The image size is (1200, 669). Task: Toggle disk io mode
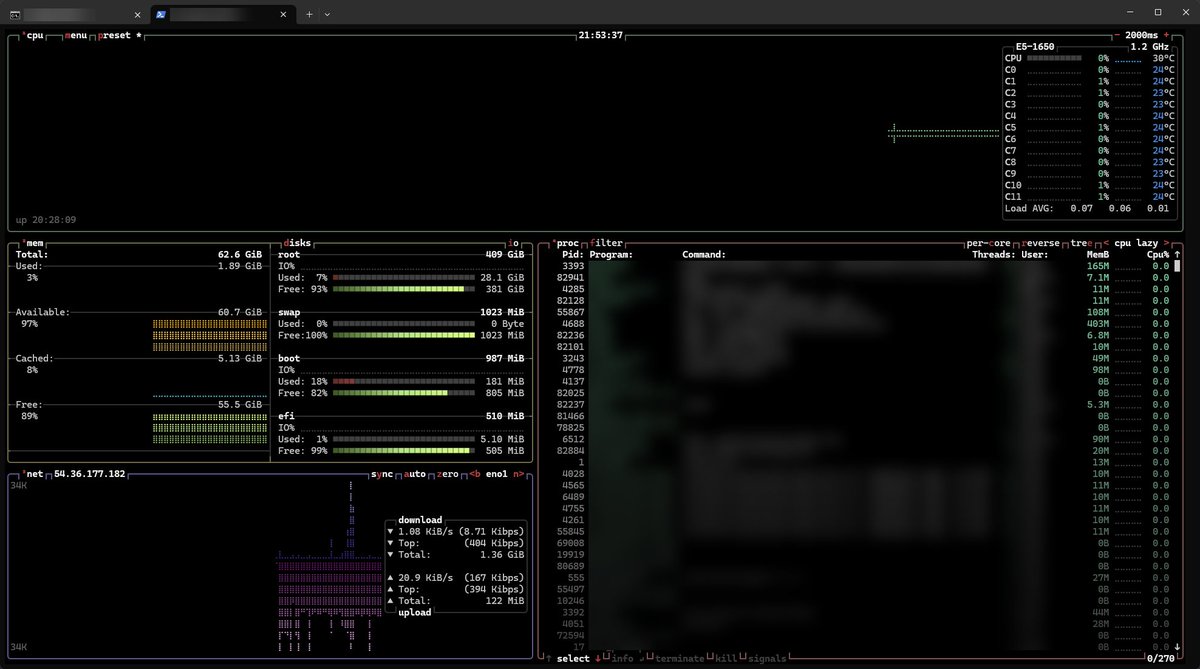(514, 243)
